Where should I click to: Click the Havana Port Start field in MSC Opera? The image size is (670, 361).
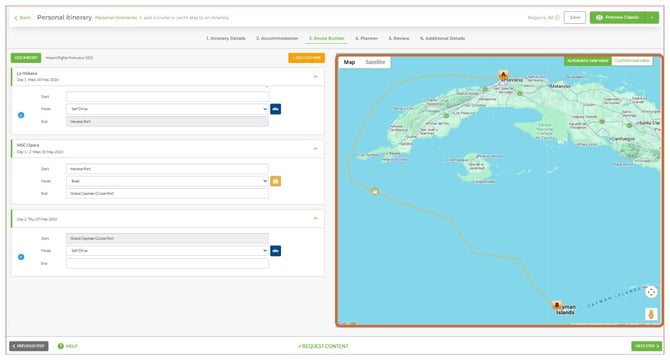click(x=168, y=169)
